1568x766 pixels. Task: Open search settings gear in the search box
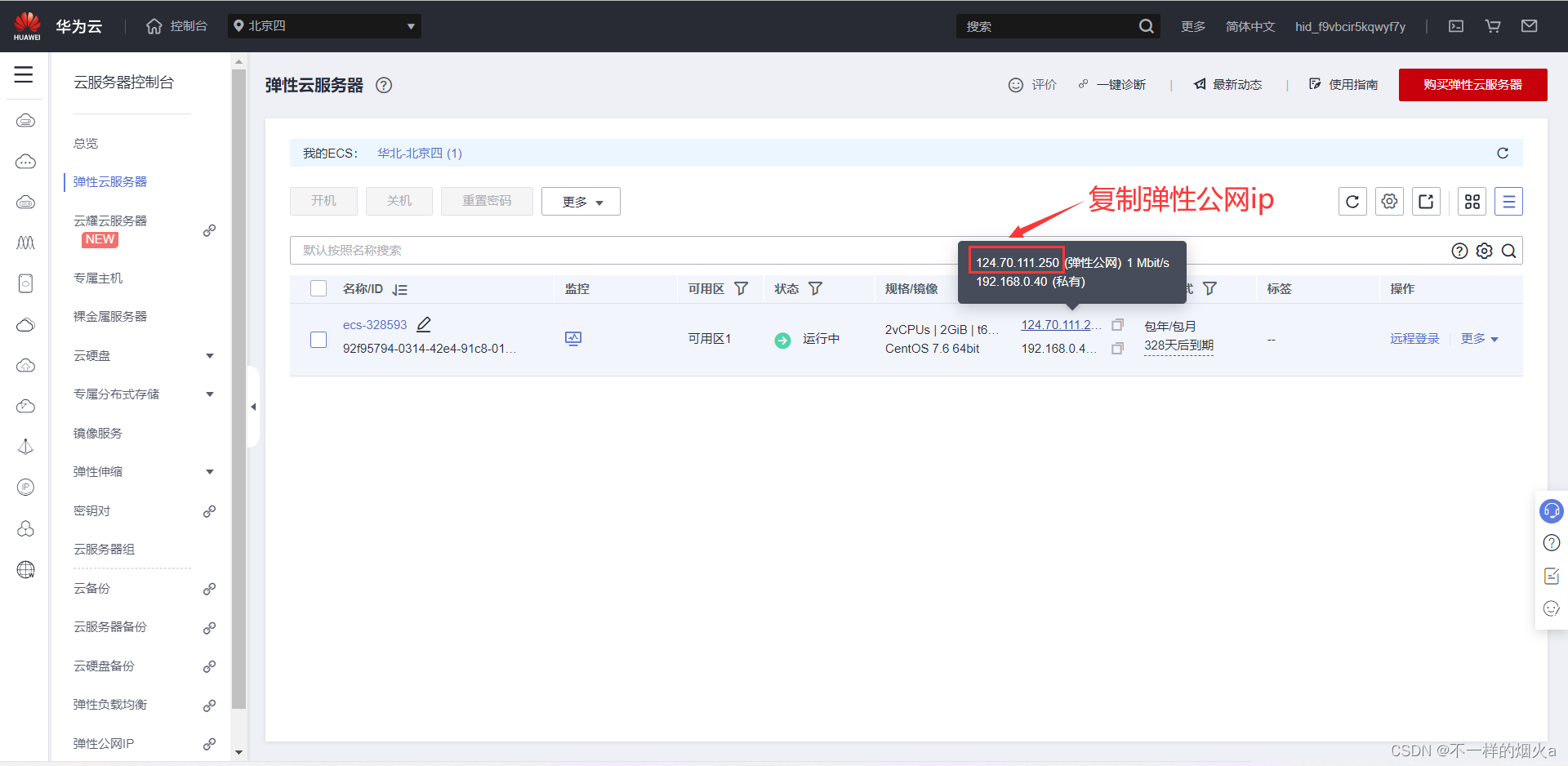[x=1485, y=251]
